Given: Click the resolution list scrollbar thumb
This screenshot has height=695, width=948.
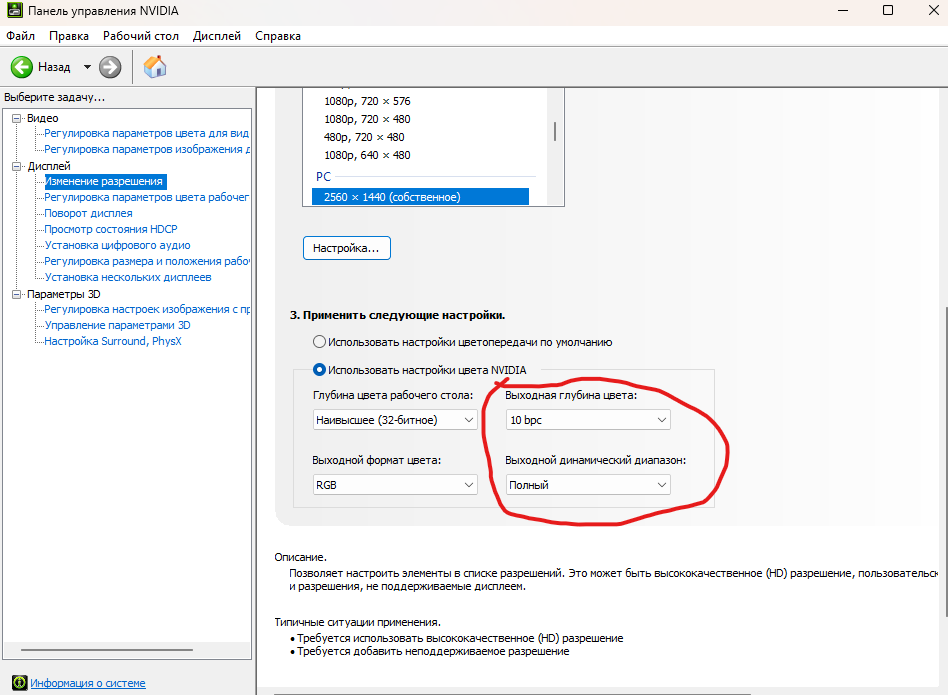Looking at the screenshot, I should [554, 132].
